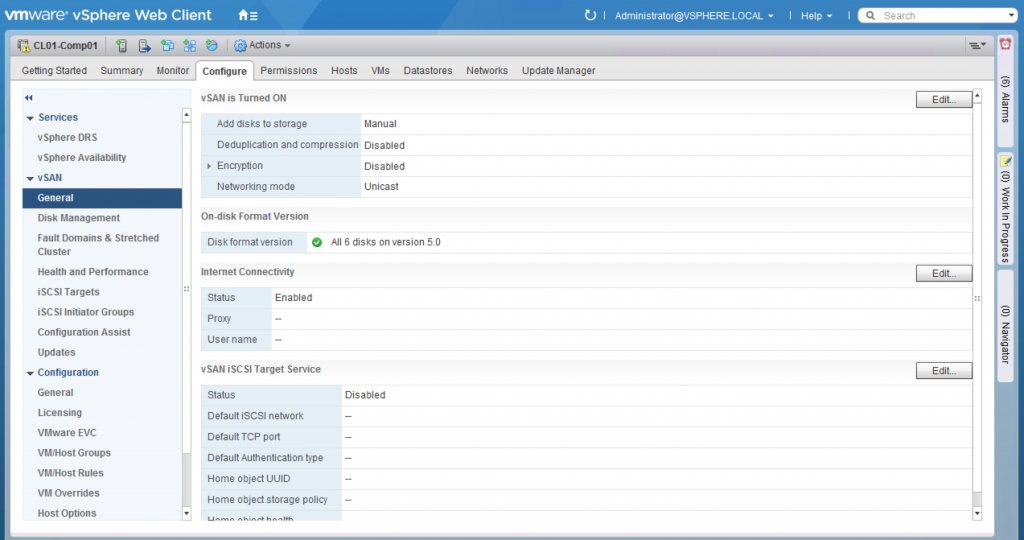The image size is (1024, 540).
Task: Select Disk Management under vSAN
Action: [x=78, y=217]
